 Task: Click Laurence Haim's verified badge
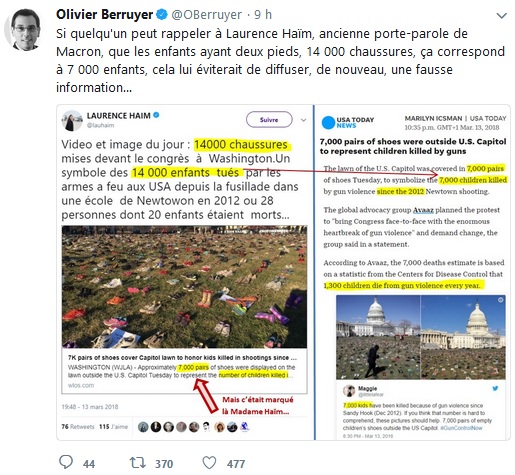point(156,115)
